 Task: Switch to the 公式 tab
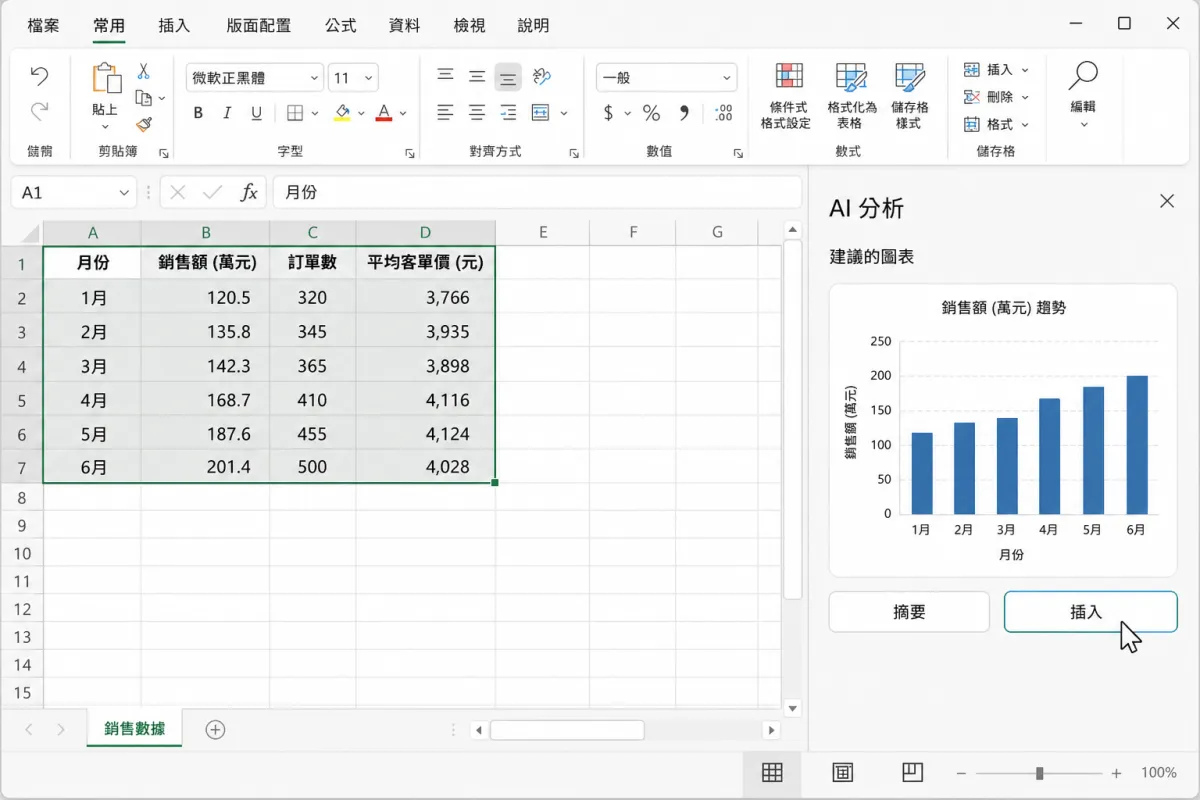[341, 26]
